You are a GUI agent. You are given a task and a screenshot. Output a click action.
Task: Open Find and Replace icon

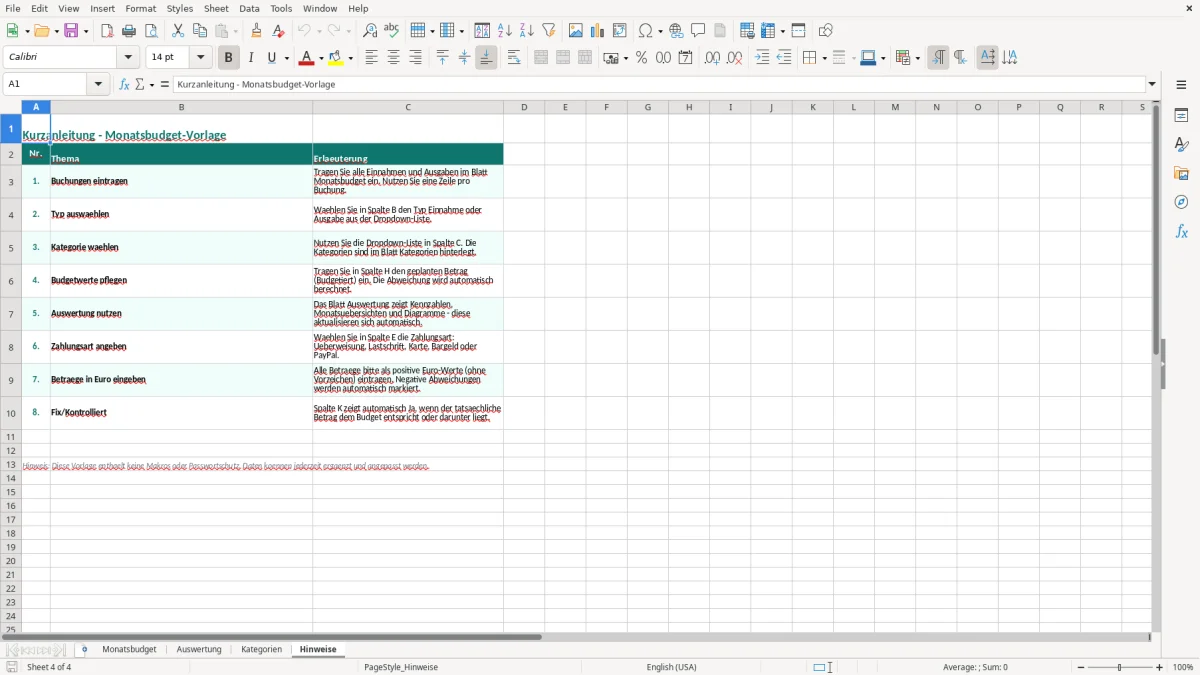point(369,31)
